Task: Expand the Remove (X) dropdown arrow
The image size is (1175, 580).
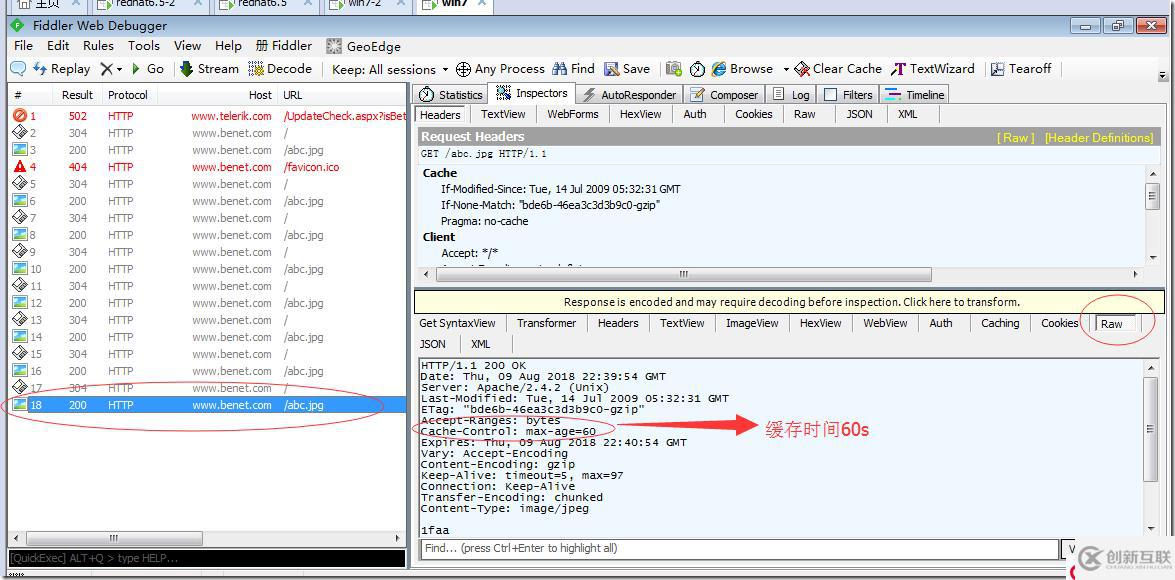Action: pyautogui.click(x=119, y=69)
